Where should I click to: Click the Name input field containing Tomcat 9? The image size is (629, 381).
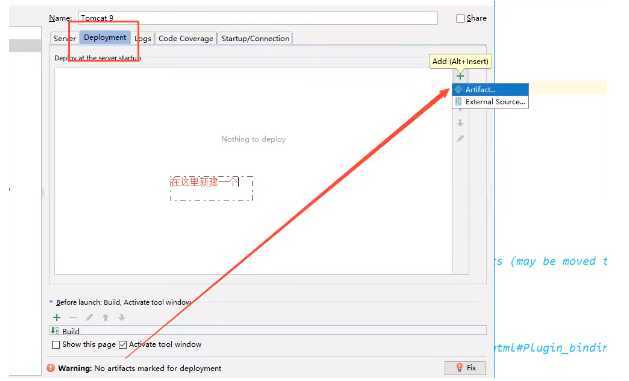click(x=258, y=18)
